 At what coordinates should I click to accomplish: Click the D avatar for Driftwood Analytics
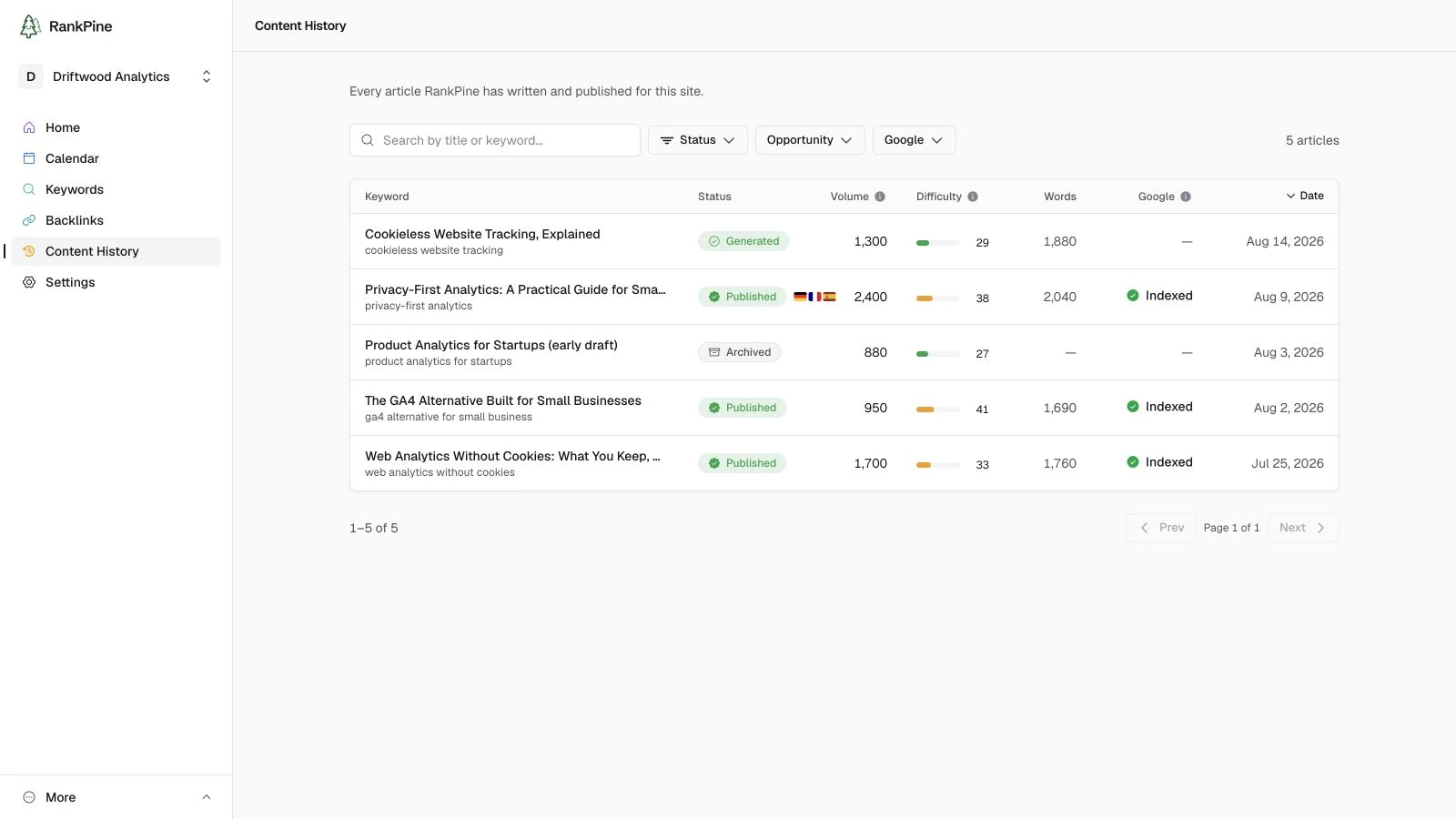coord(31,76)
